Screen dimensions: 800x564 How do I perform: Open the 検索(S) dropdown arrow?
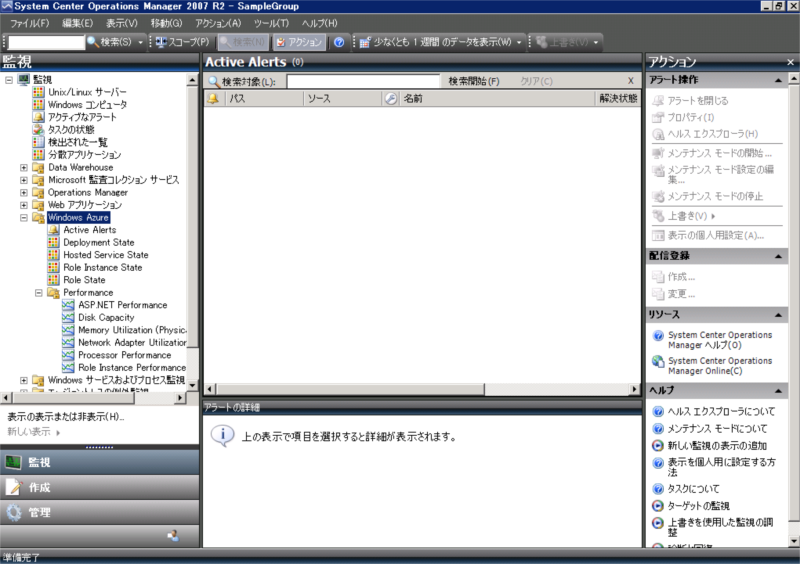click(x=140, y=42)
